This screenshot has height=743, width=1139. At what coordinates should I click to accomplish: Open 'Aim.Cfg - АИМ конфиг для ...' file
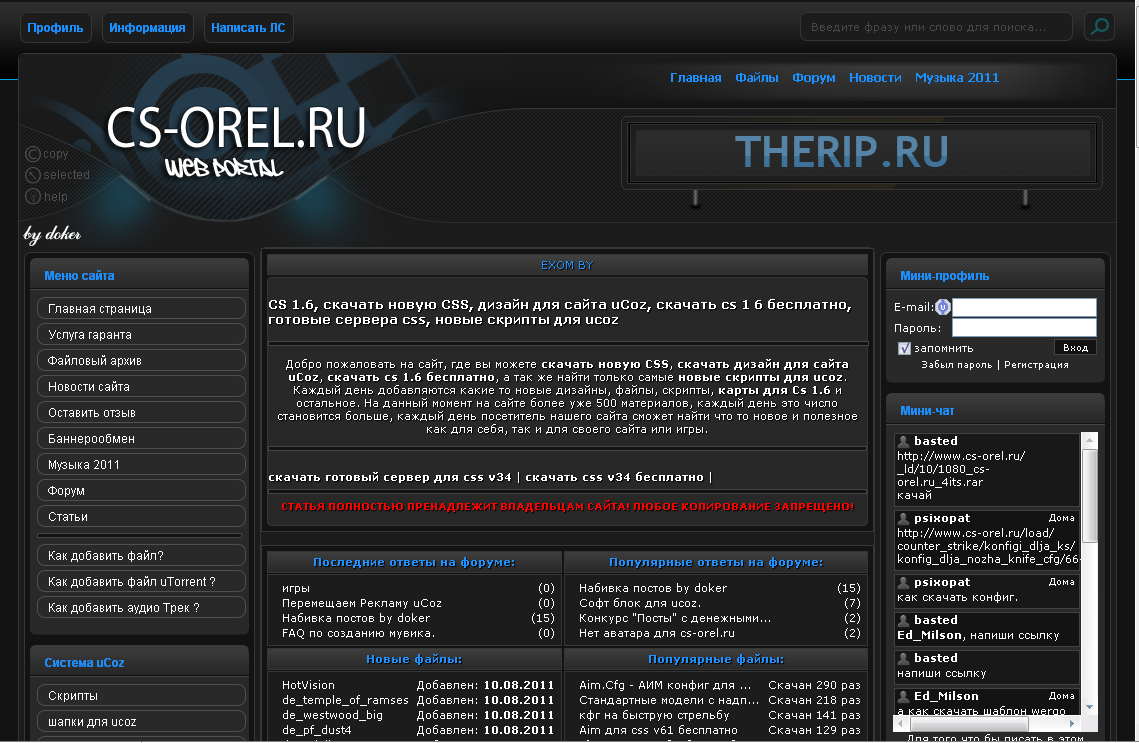point(665,686)
